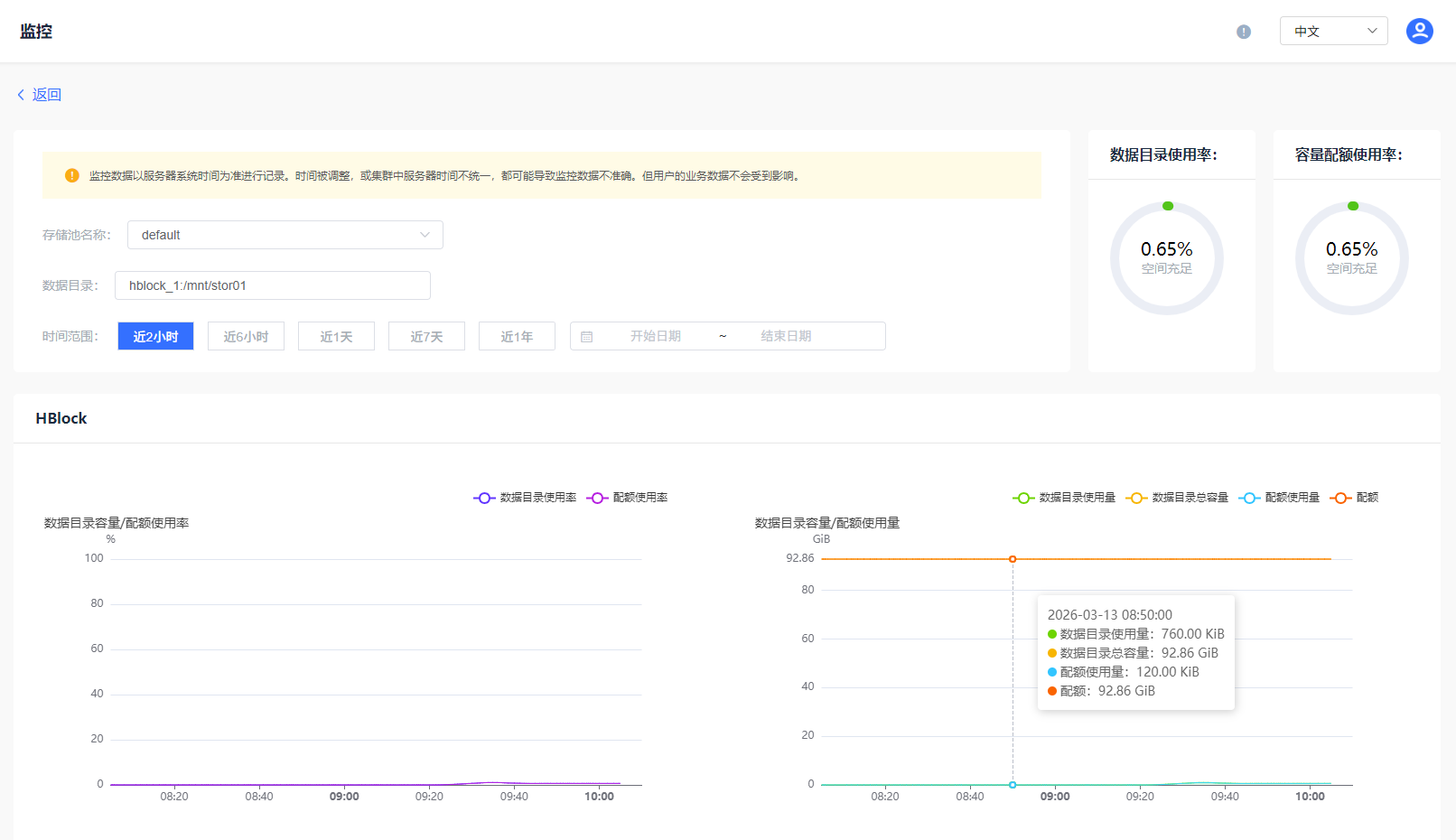Click the alert notification icon in header

(x=1244, y=32)
